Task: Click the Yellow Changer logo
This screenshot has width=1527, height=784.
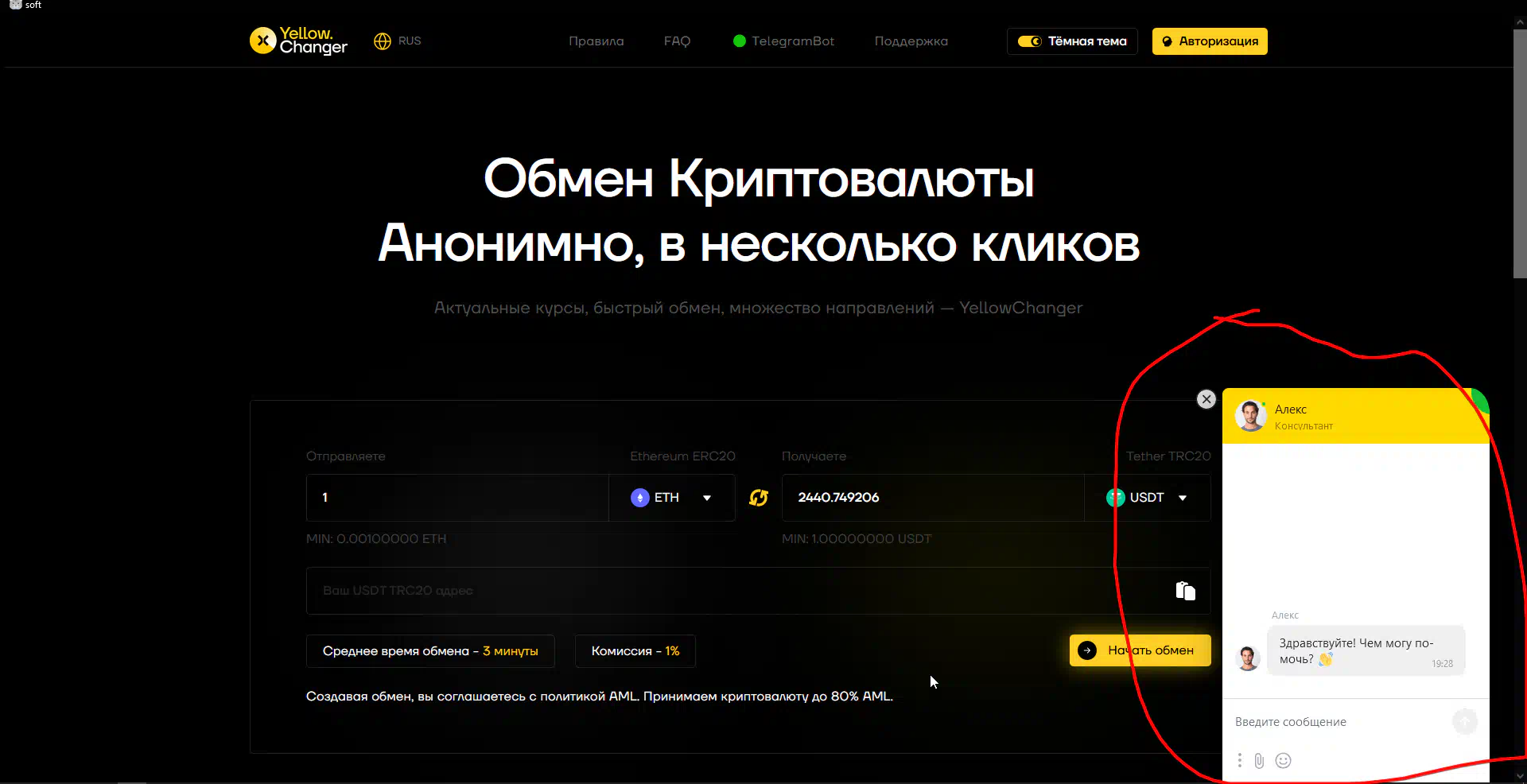Action: [298, 41]
